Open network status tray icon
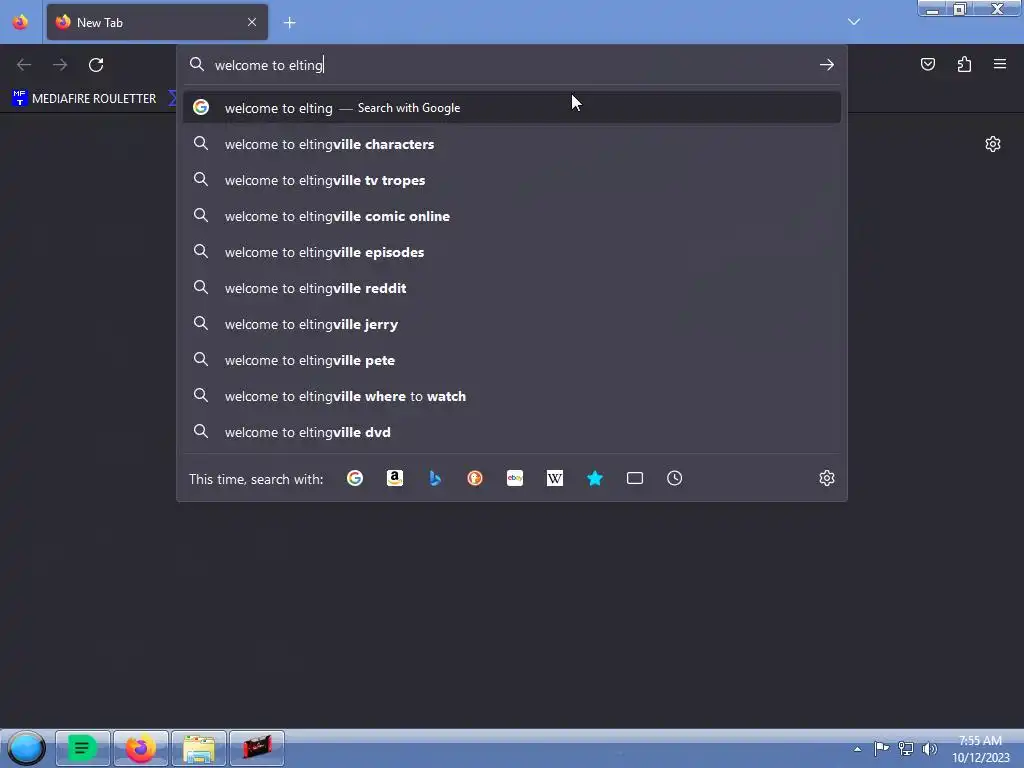Screen dimensions: 1024x768 click(905, 748)
